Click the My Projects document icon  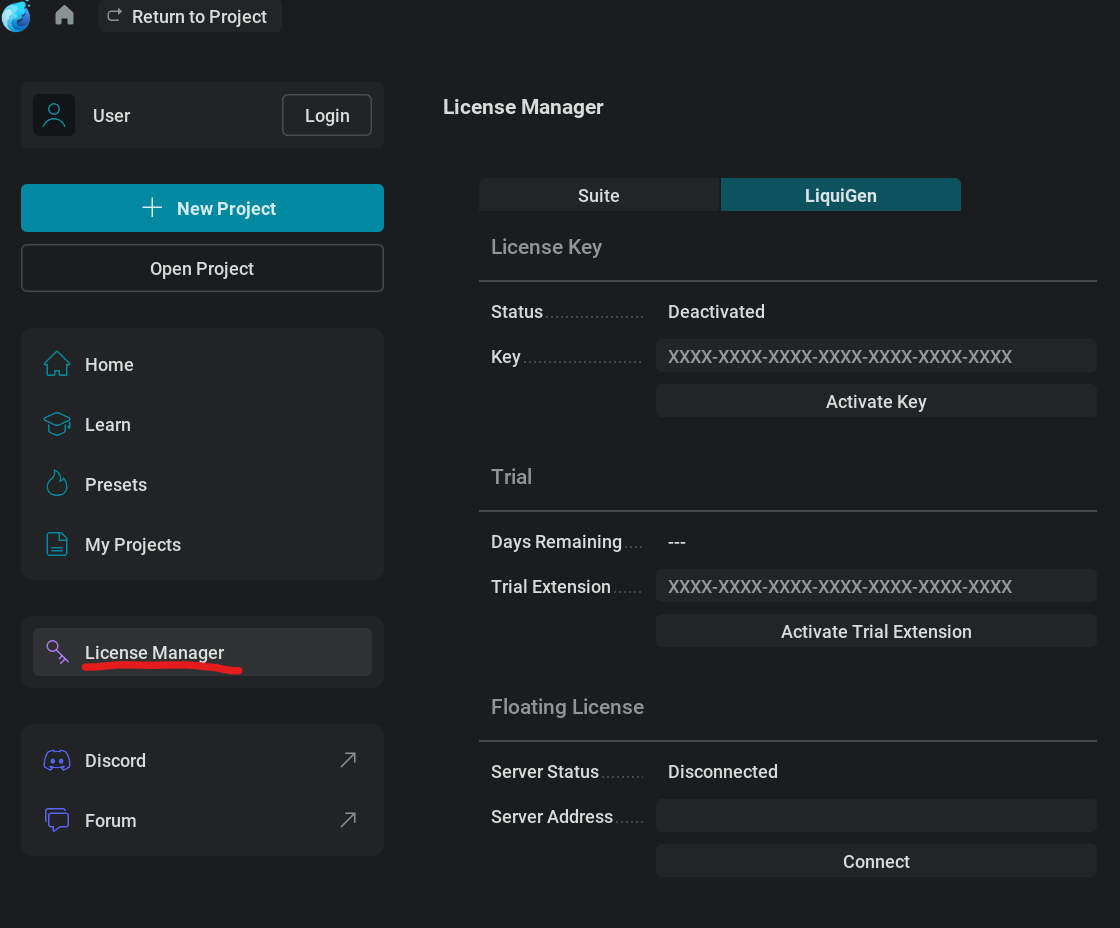(x=57, y=544)
